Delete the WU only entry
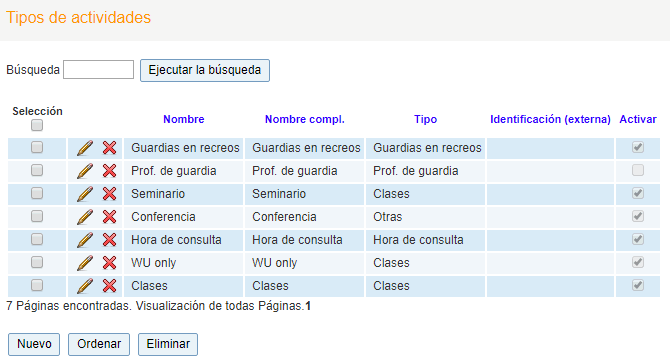Viewport: 670px width, 364px height. pyautogui.click(x=109, y=263)
